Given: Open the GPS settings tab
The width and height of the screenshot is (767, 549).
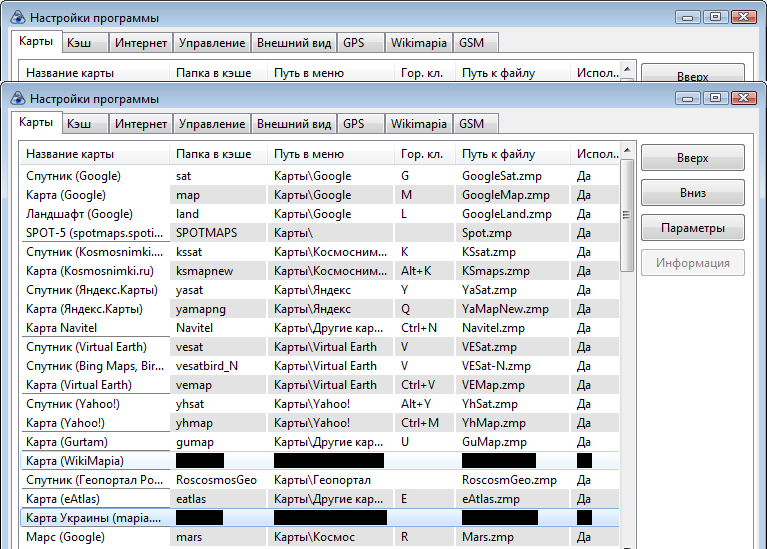Looking at the screenshot, I should click(x=354, y=124).
